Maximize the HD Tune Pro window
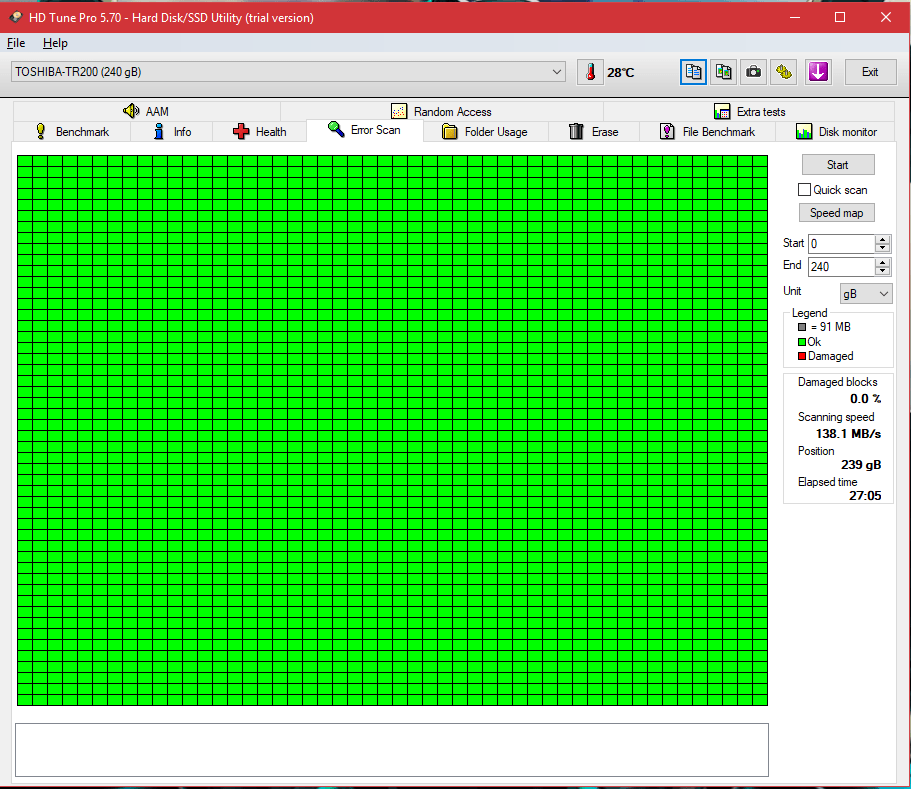Viewport: 911px width, 789px height. pos(840,17)
